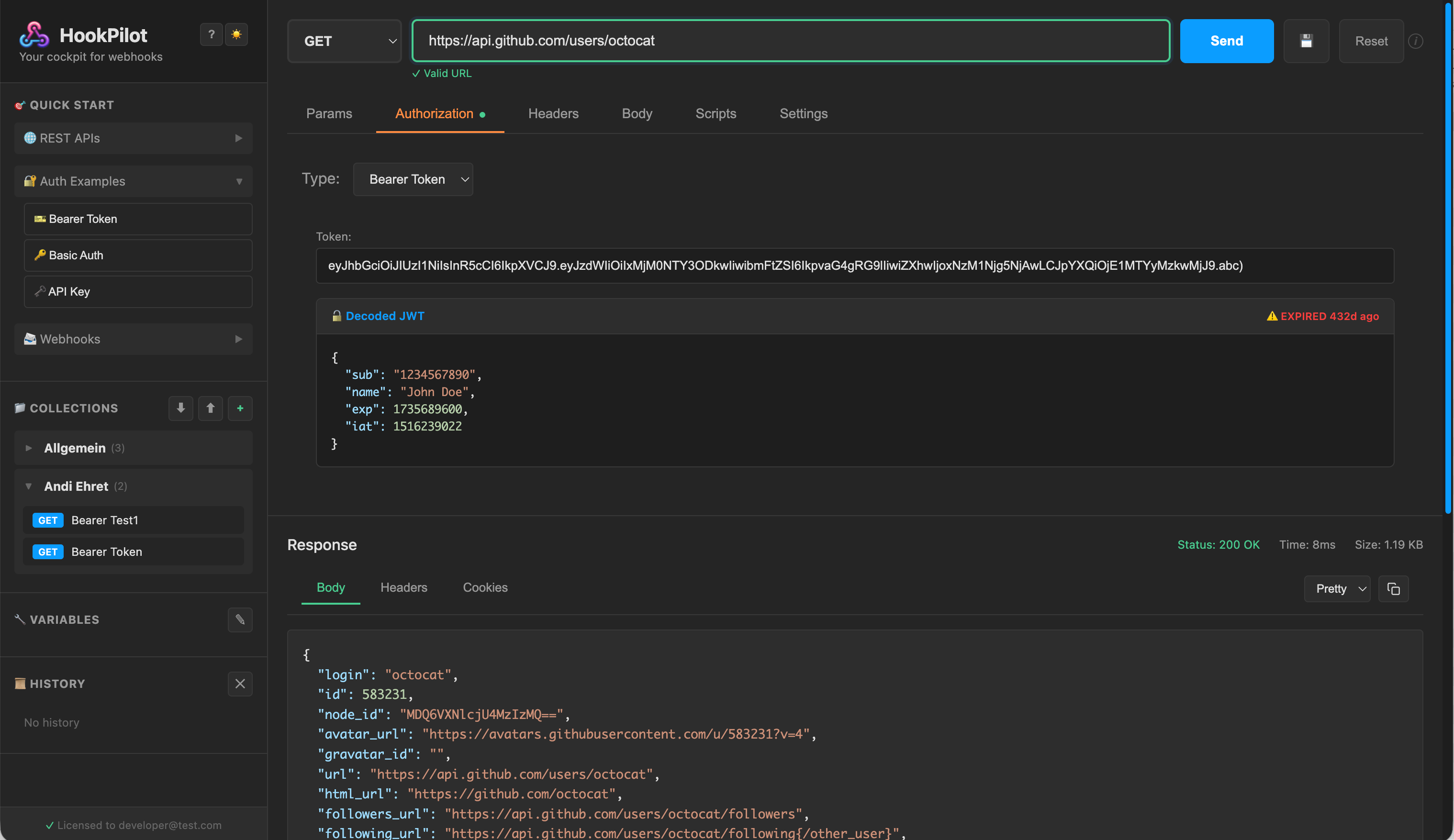Viewport: 1454px width, 840px height.
Task: Copy the response body with copy icon
Action: tap(1393, 589)
